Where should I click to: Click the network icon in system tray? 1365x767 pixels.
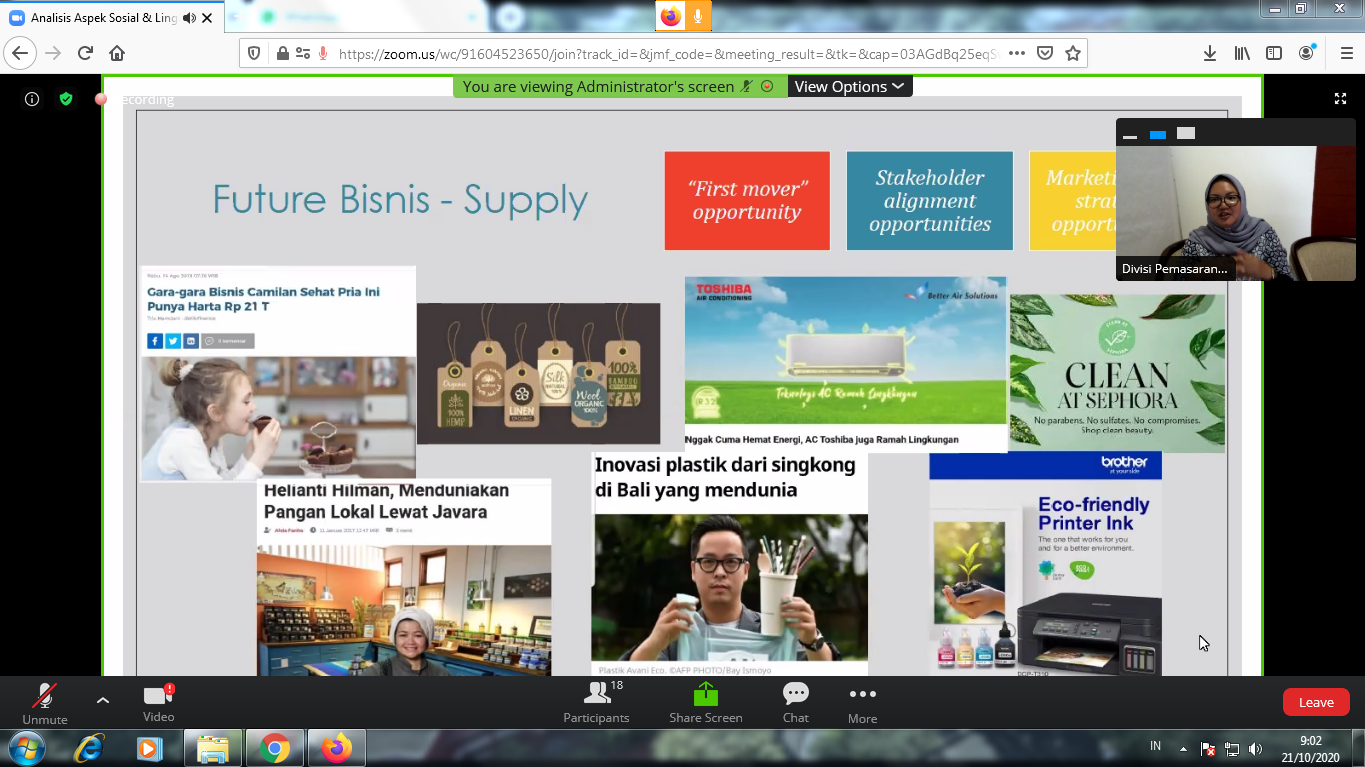pos(1232,748)
